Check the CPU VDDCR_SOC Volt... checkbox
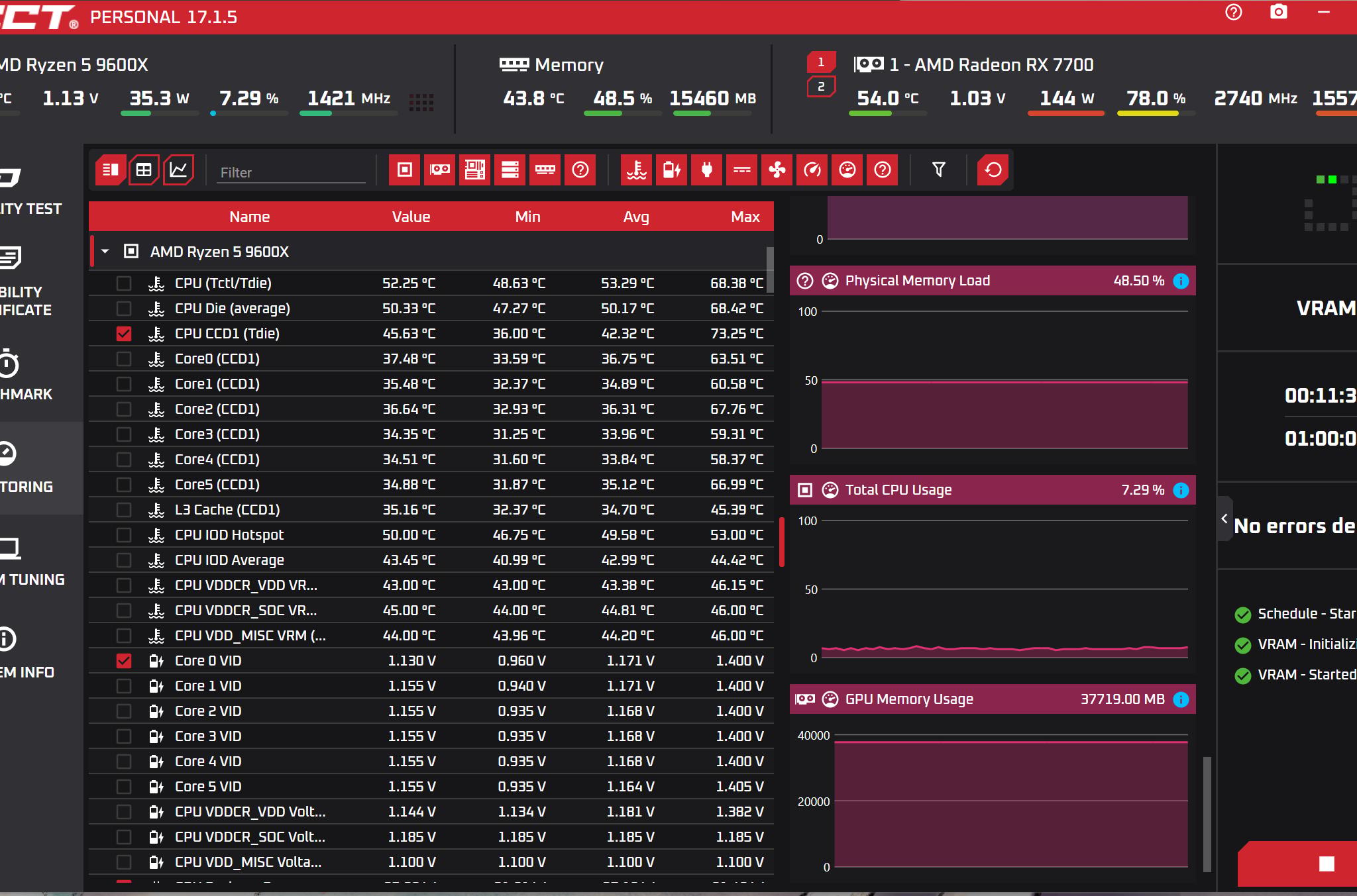The image size is (1357, 896). [124, 837]
